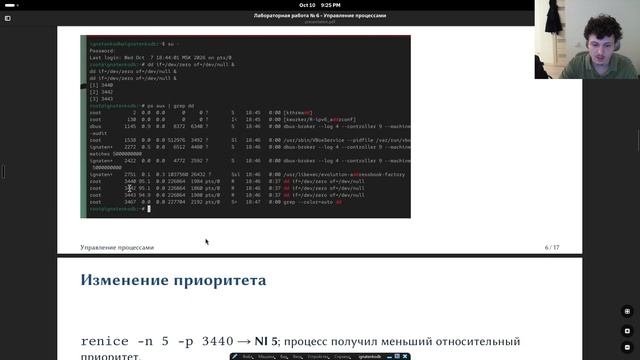
Task: Click the lowest floating round button
Action: pyautogui.click(x=627, y=347)
